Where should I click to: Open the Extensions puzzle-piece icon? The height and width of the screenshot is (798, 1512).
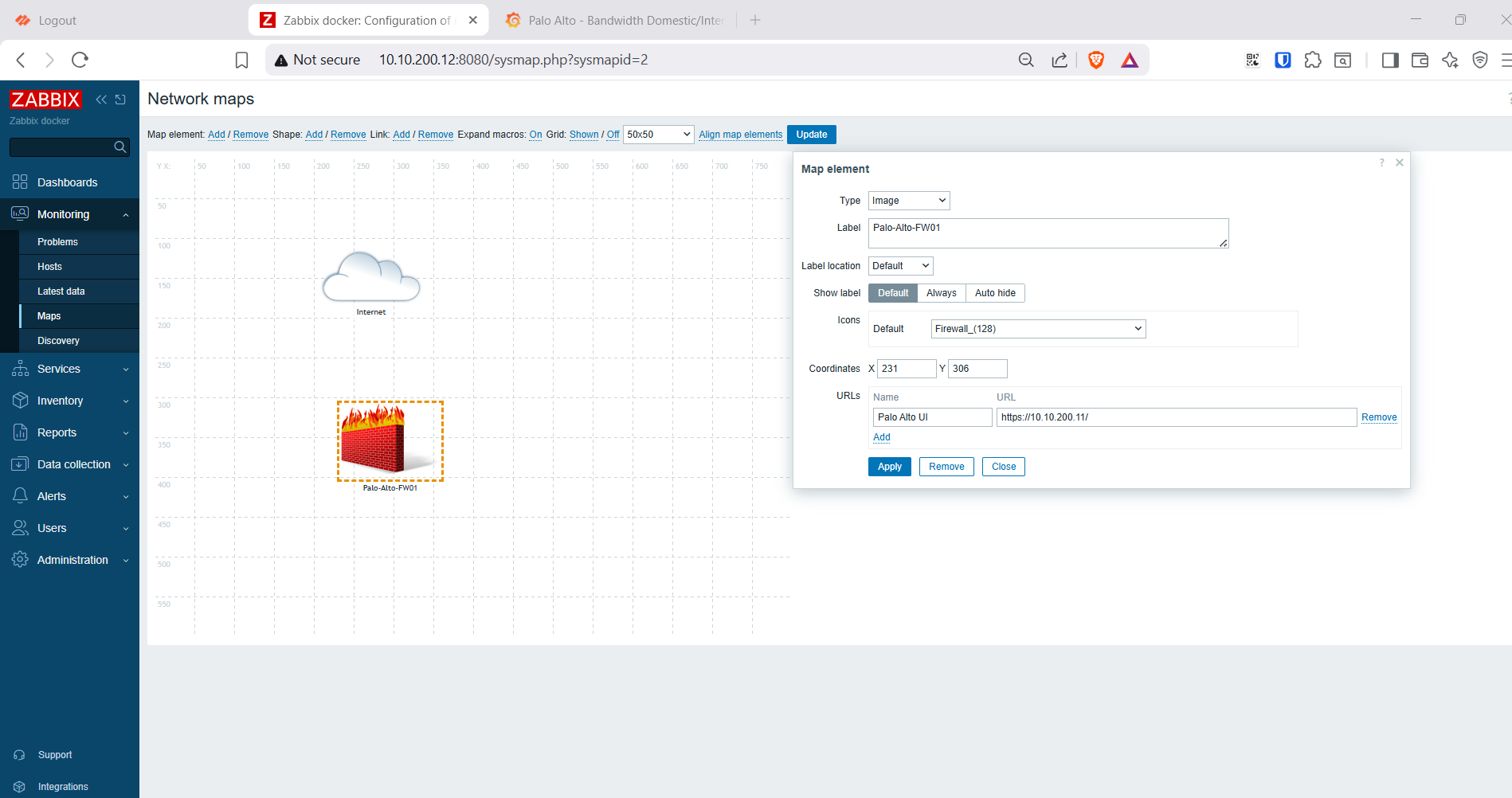pos(1313,60)
